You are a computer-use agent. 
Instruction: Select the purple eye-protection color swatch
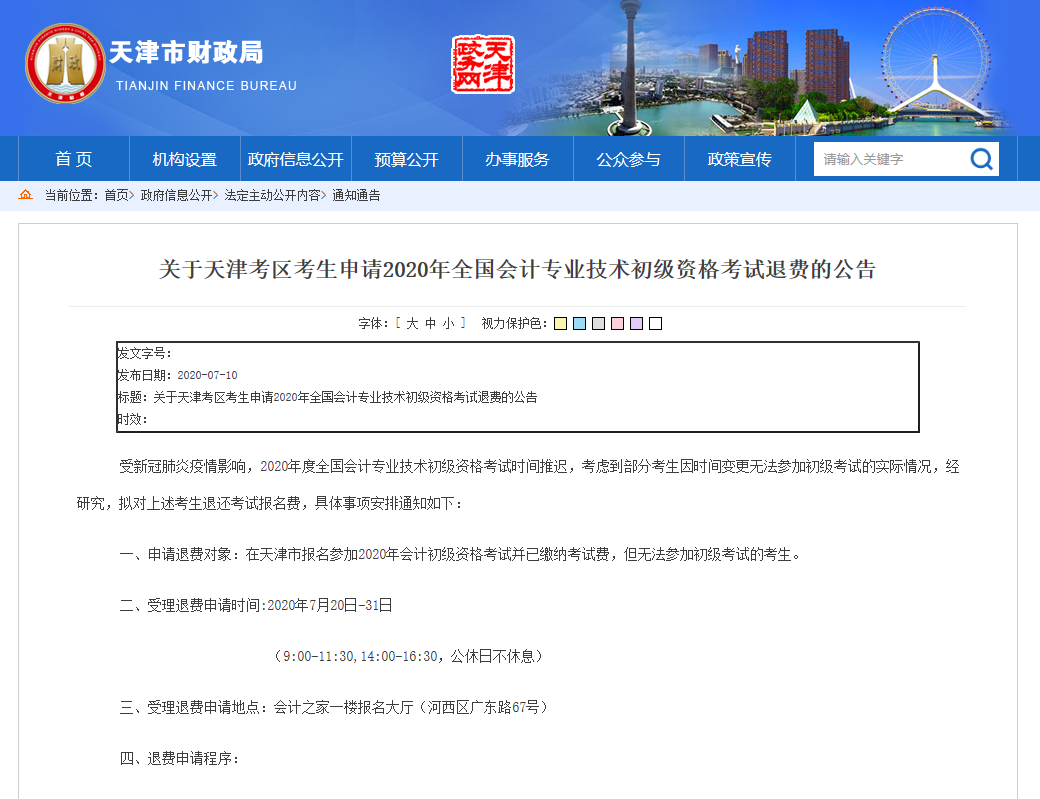pyautogui.click(x=637, y=323)
